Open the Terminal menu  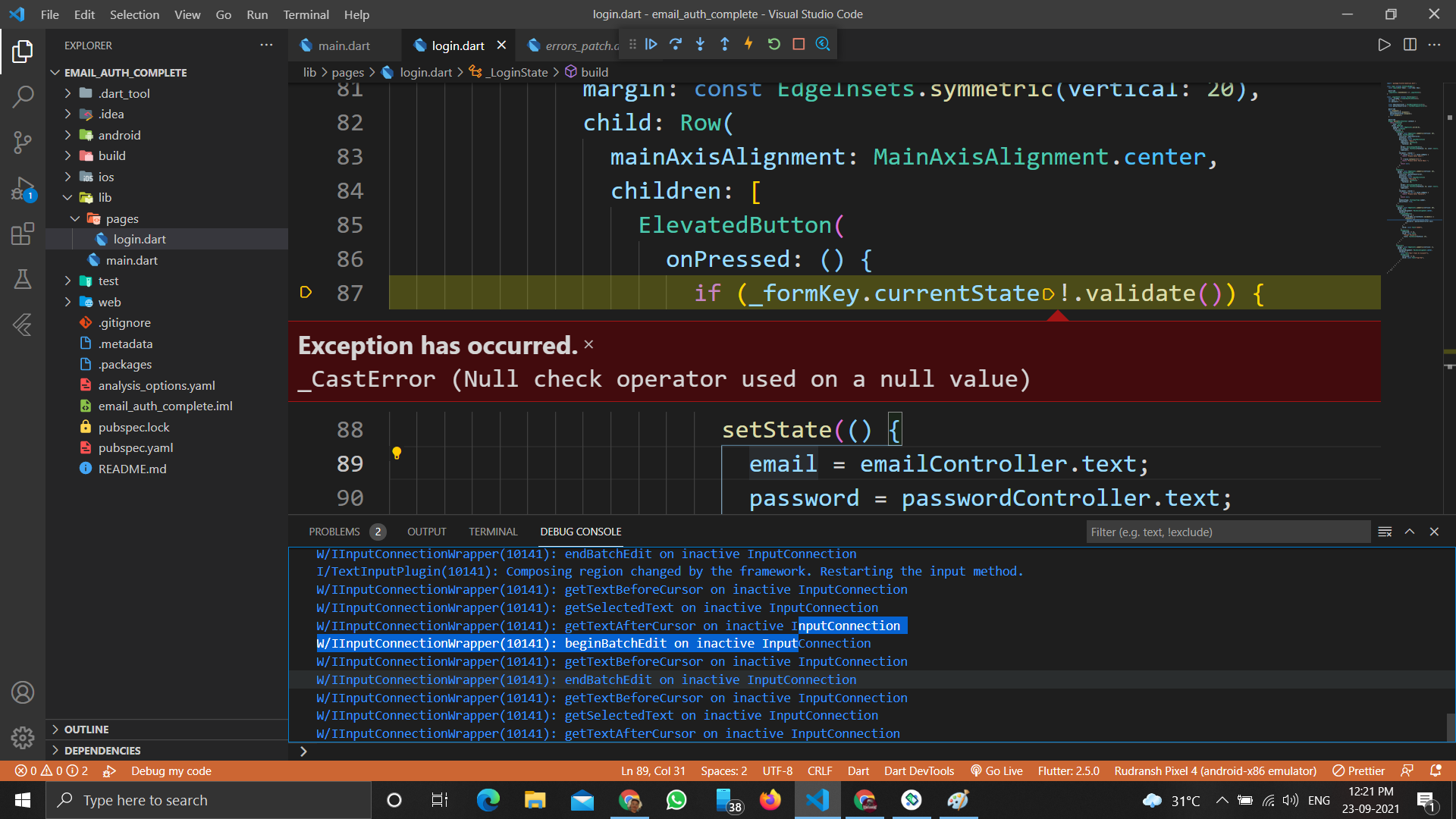306,14
